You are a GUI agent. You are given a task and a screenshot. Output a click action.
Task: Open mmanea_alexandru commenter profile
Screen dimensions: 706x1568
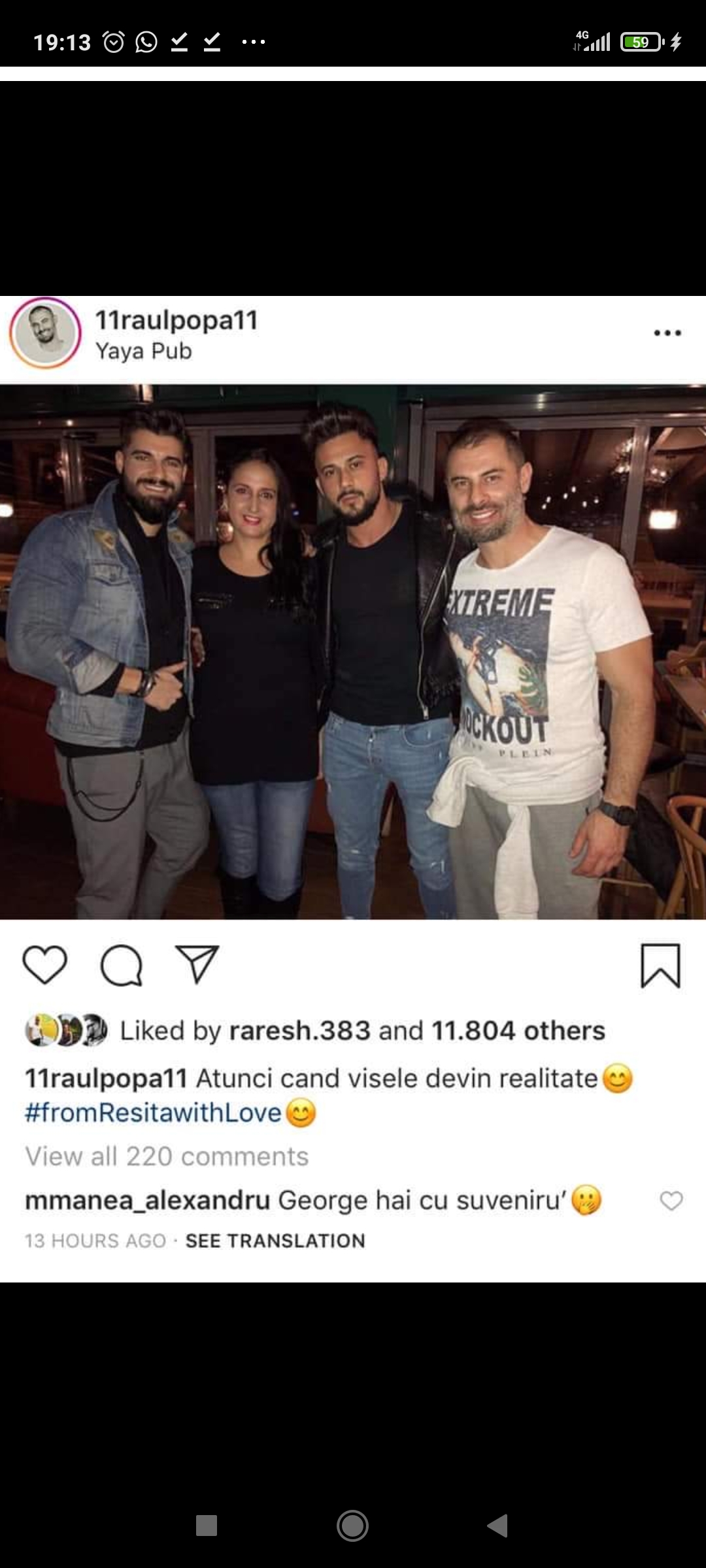click(148, 1201)
